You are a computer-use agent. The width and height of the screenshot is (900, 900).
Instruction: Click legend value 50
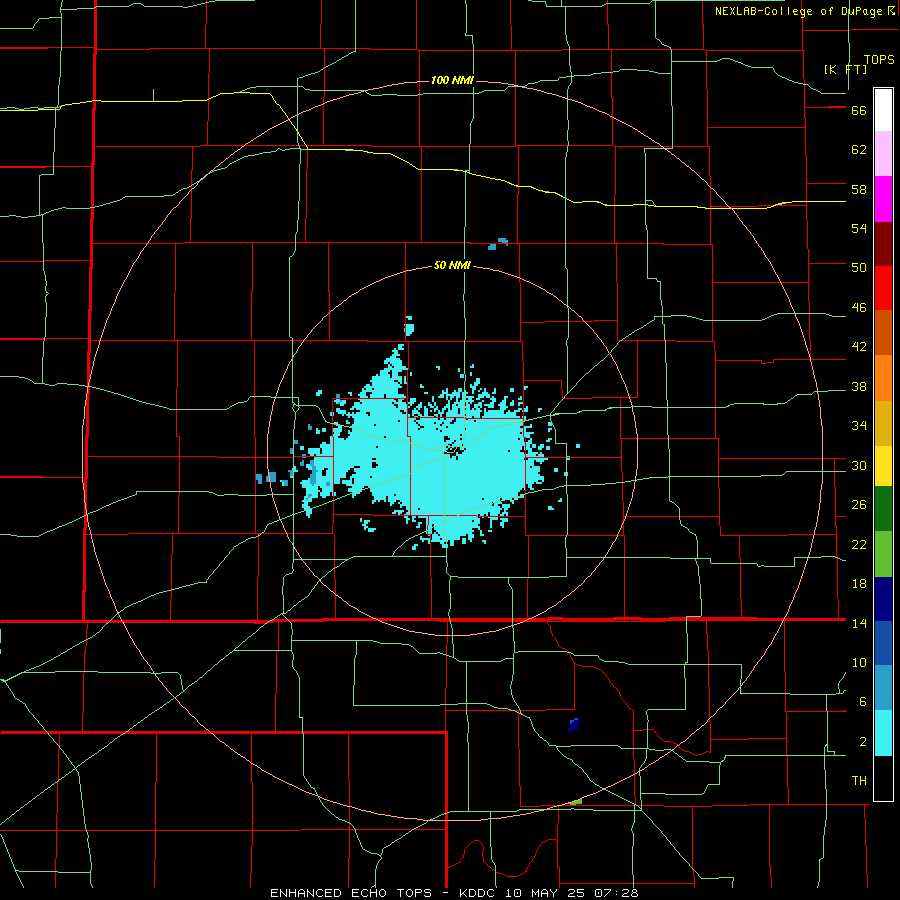click(859, 268)
